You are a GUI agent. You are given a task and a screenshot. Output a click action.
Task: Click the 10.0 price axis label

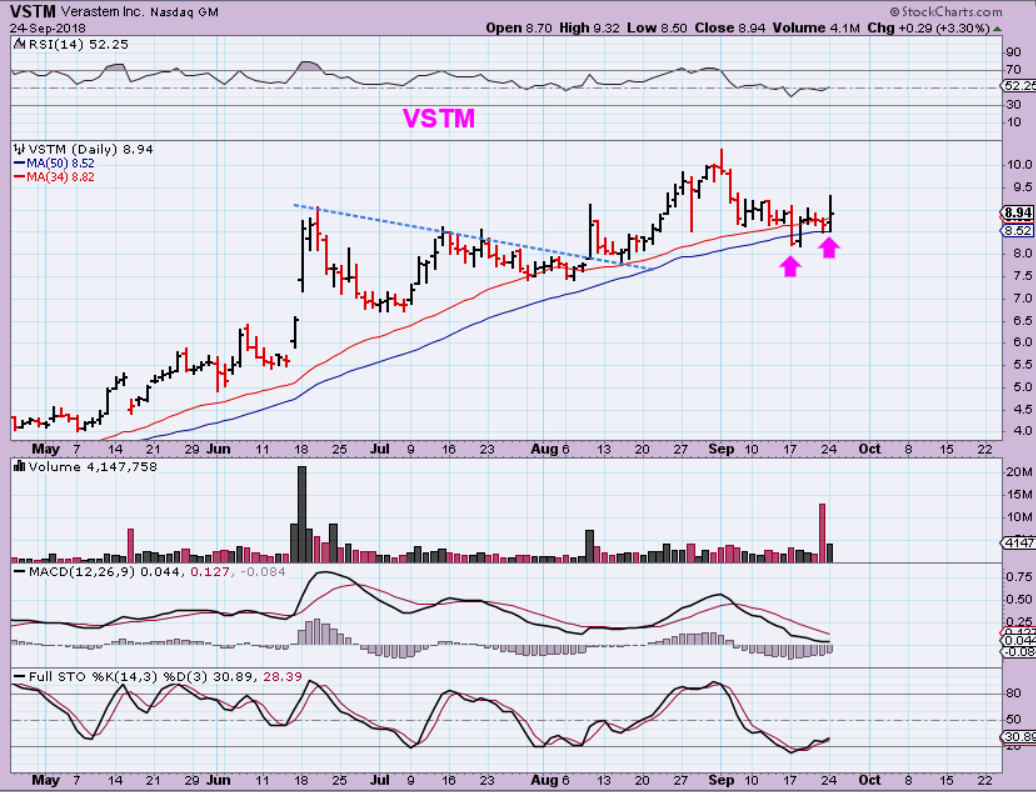(1019, 165)
